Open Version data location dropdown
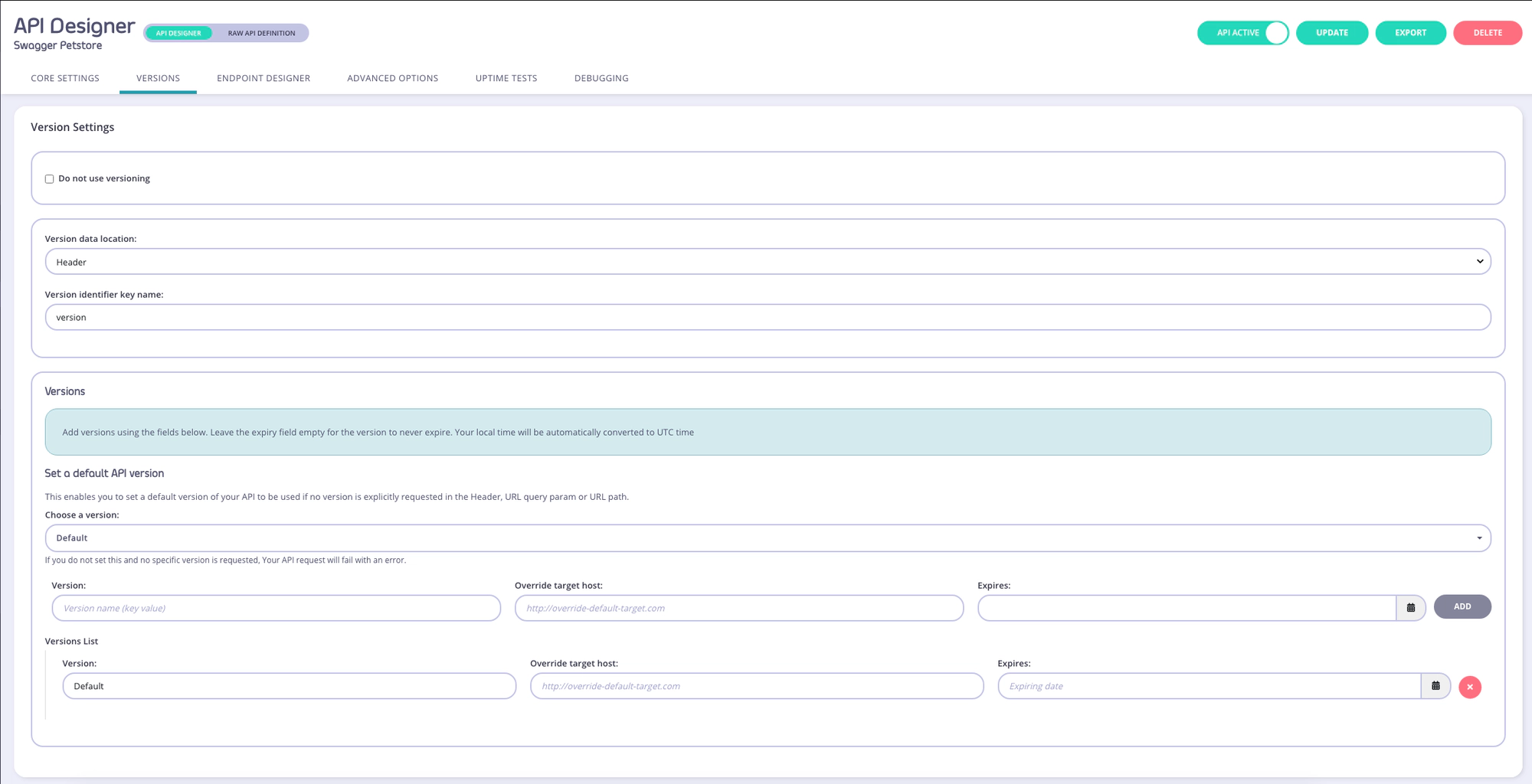 click(768, 262)
